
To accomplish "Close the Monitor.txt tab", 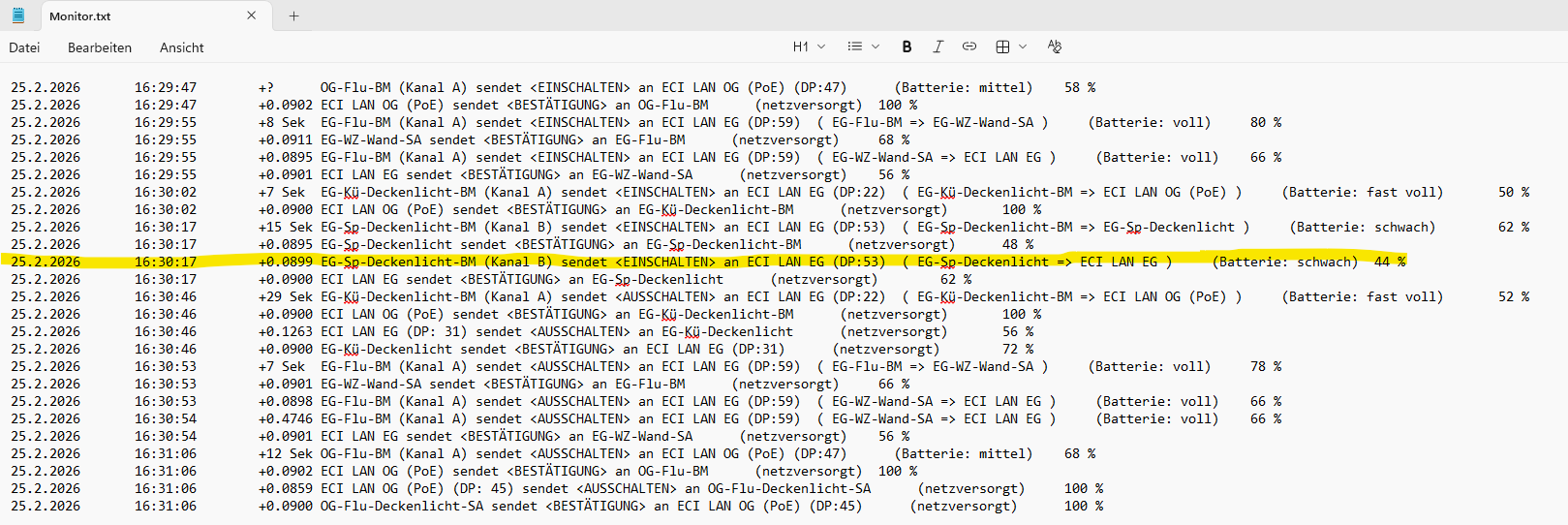I will (x=252, y=15).
